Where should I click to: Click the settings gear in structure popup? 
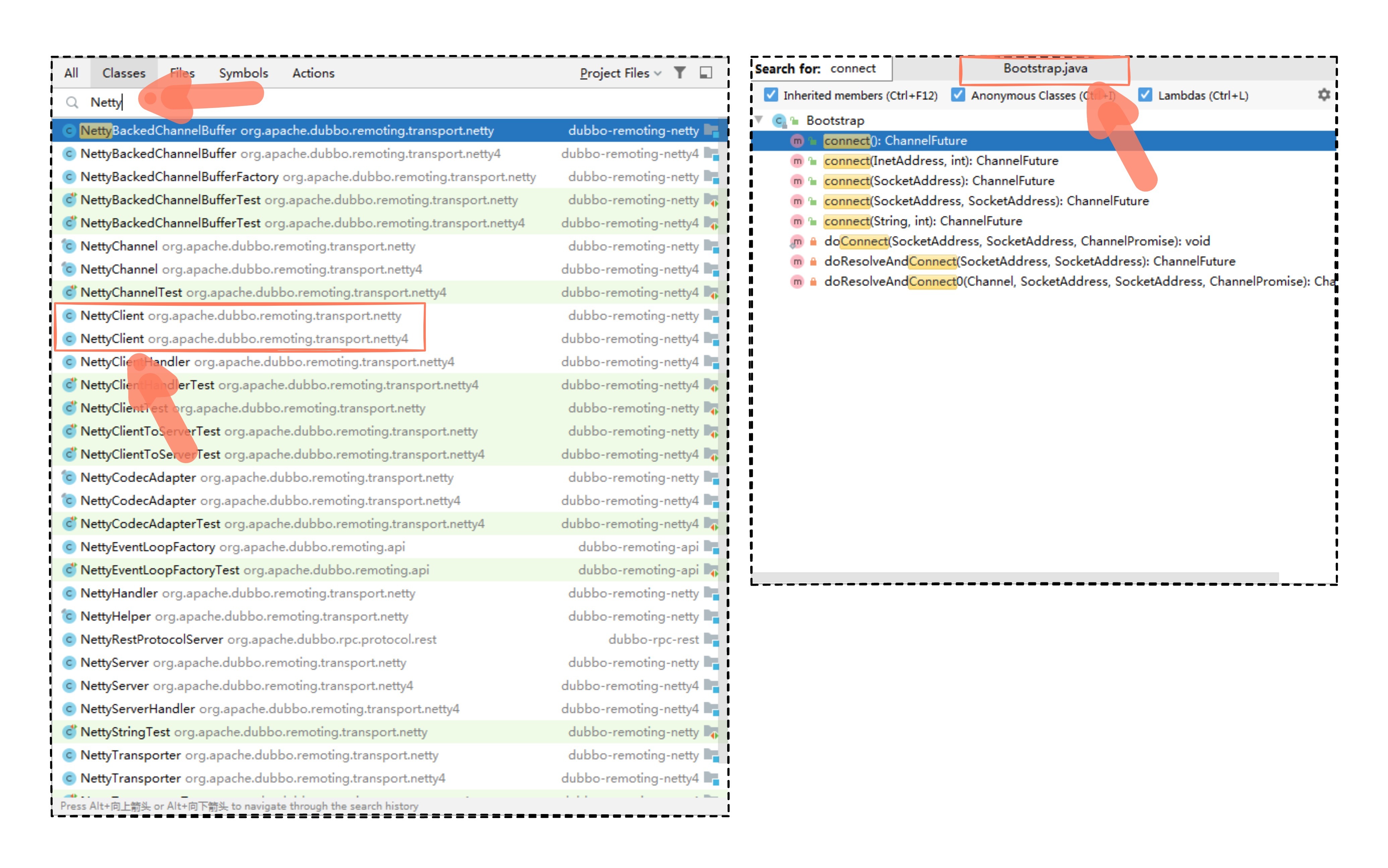pyautogui.click(x=1324, y=95)
